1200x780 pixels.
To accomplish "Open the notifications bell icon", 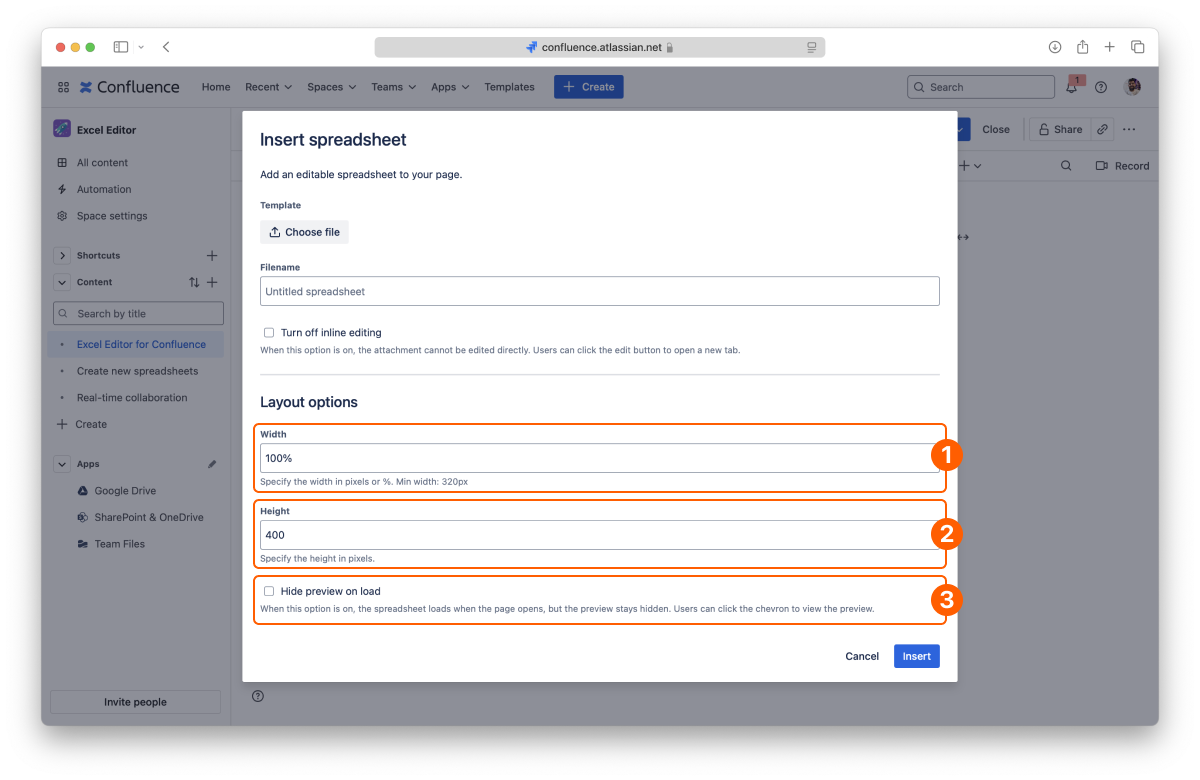I will [x=1072, y=87].
